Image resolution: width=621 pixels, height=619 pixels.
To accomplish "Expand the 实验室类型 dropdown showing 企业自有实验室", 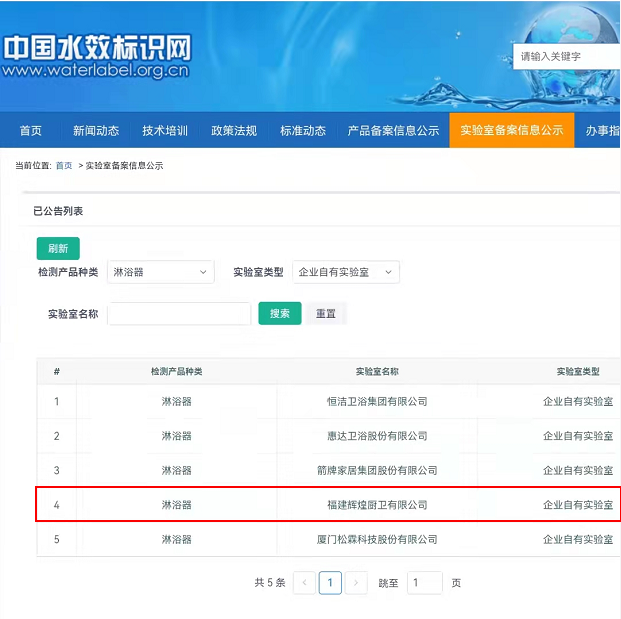I will point(346,272).
